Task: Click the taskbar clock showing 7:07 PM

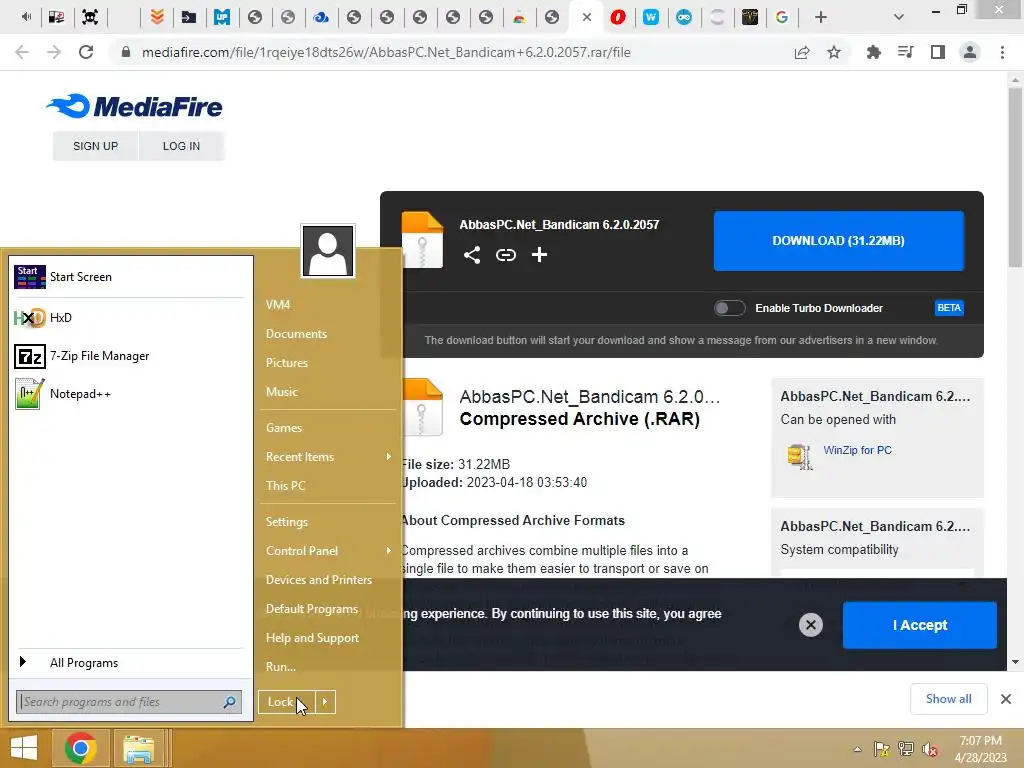Action: click(980, 749)
